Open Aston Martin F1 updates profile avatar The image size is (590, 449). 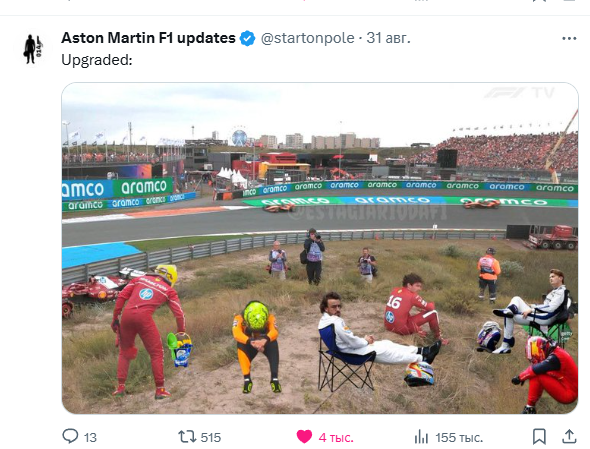[x=33, y=49]
